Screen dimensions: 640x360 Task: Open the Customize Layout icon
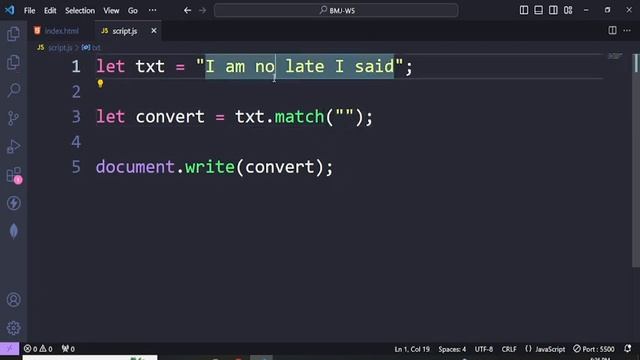coord(568,10)
